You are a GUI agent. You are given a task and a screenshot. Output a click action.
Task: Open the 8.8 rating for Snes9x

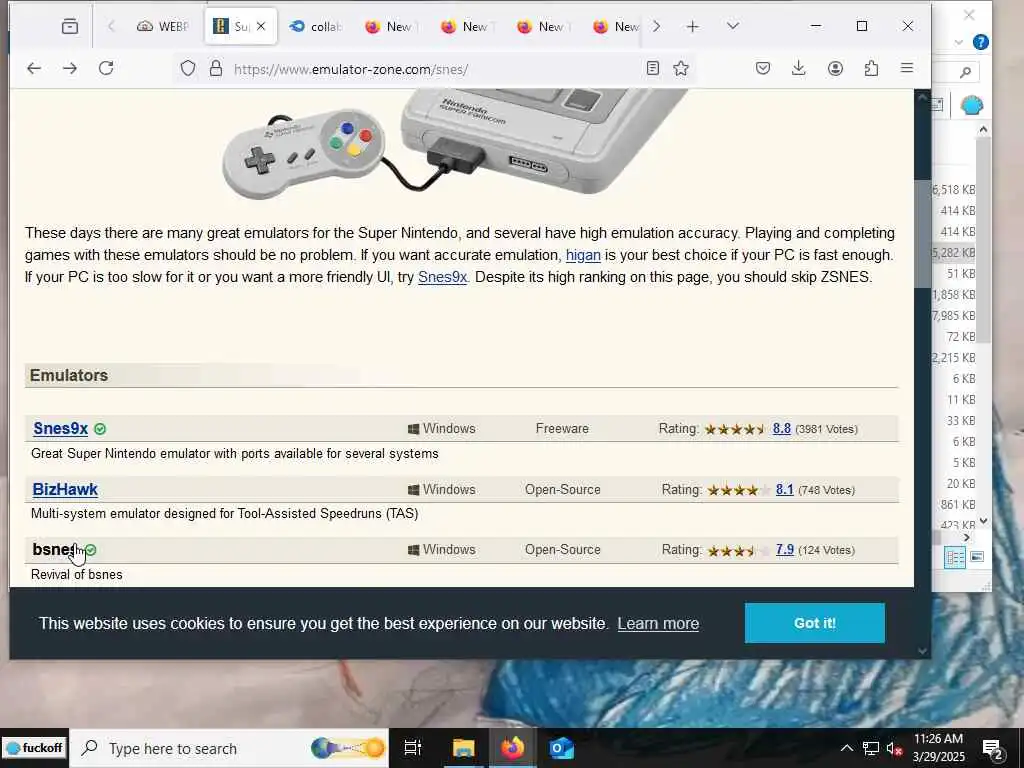pos(782,428)
